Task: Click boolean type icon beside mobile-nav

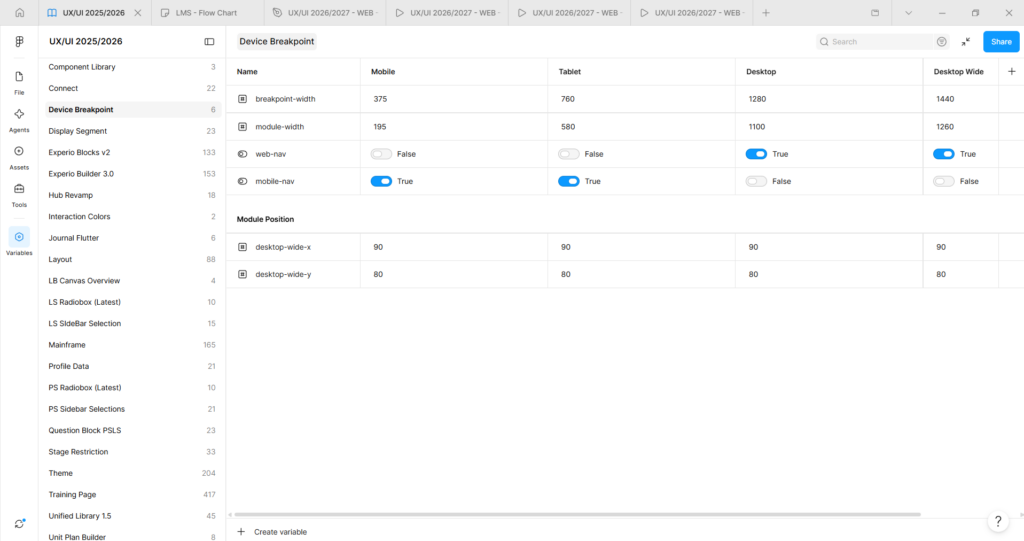Action: click(242, 181)
